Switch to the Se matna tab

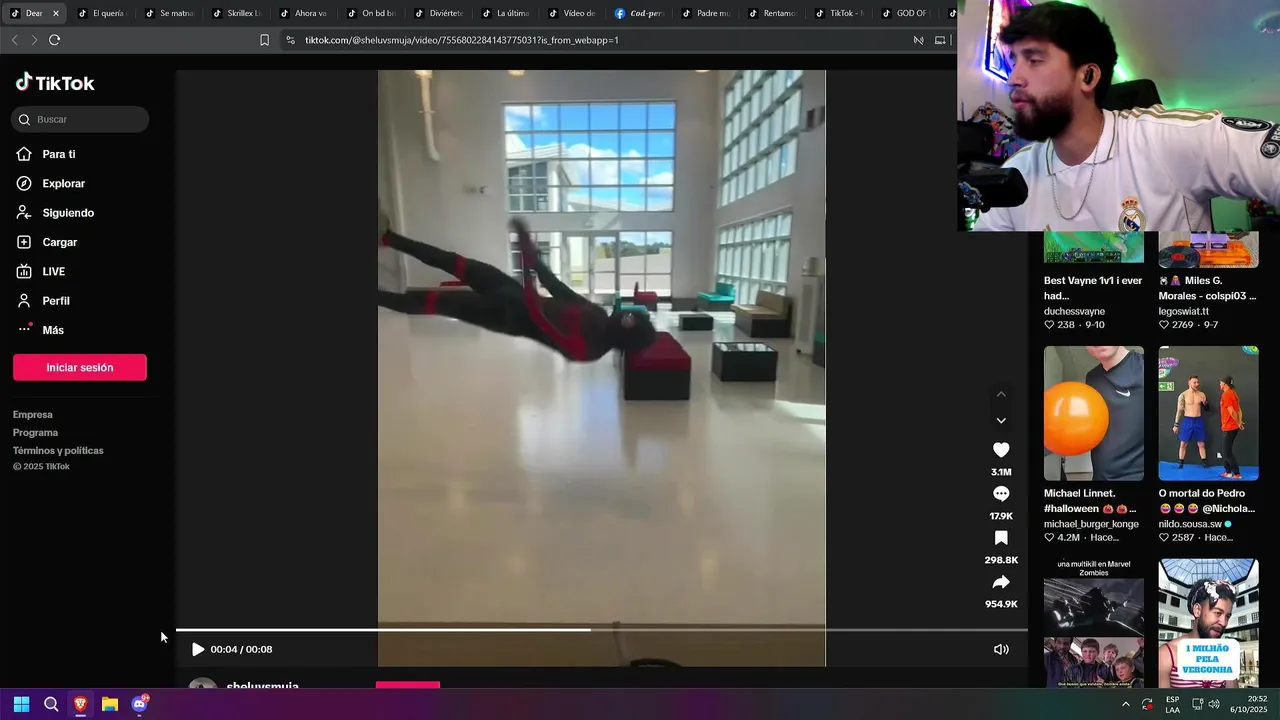pyautogui.click(x=168, y=13)
